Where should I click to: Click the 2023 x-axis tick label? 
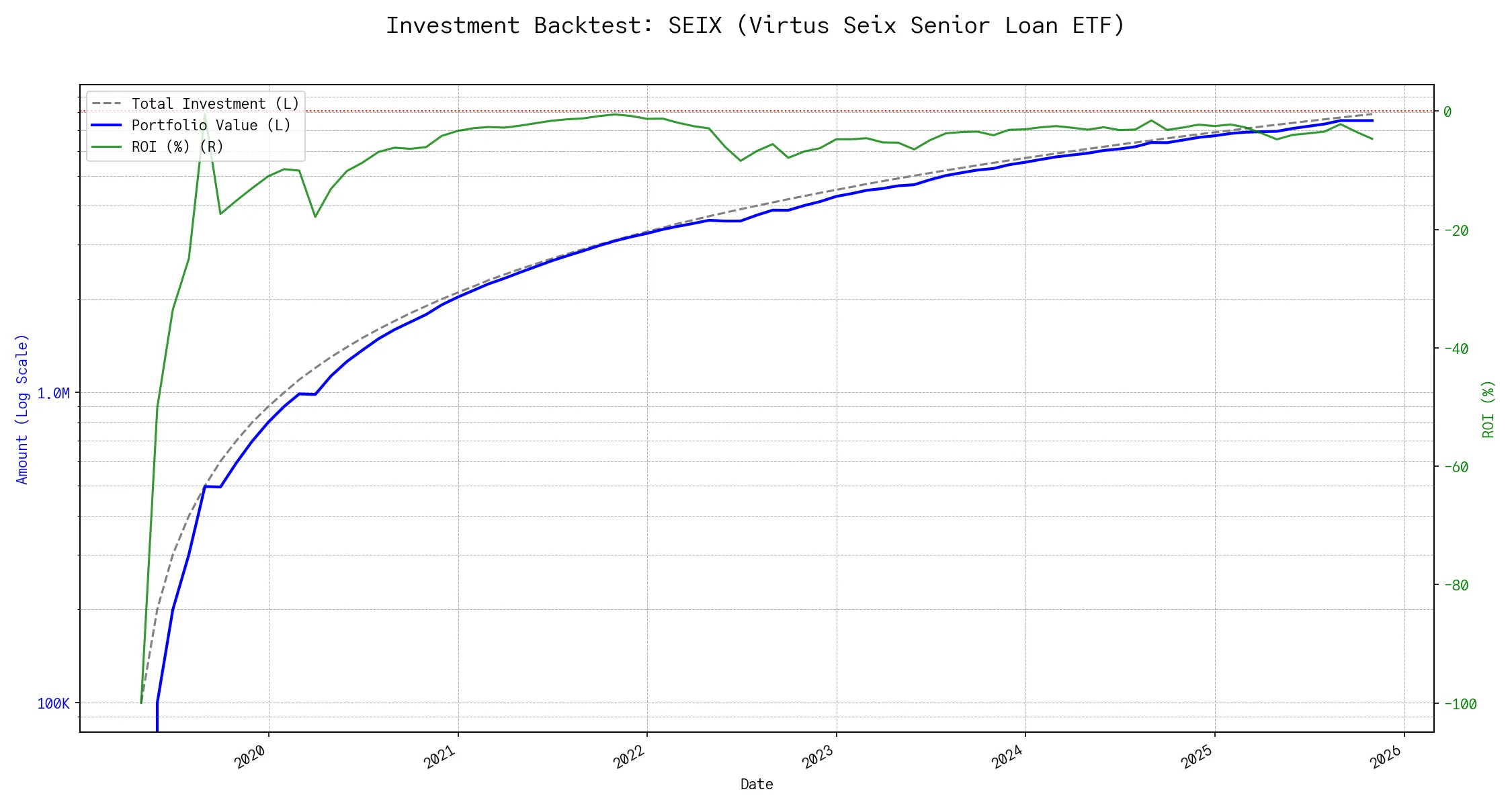(x=818, y=757)
